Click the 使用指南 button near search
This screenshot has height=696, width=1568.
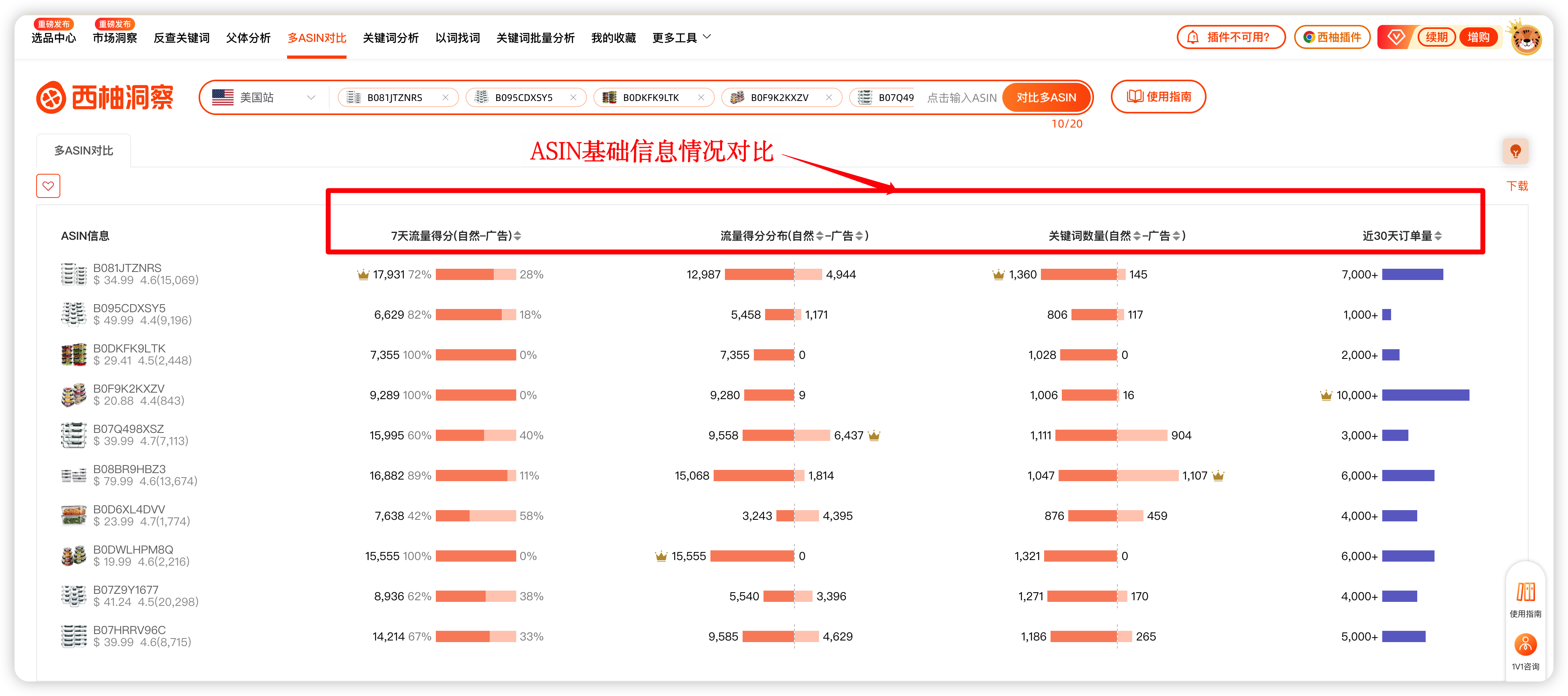click(1158, 97)
